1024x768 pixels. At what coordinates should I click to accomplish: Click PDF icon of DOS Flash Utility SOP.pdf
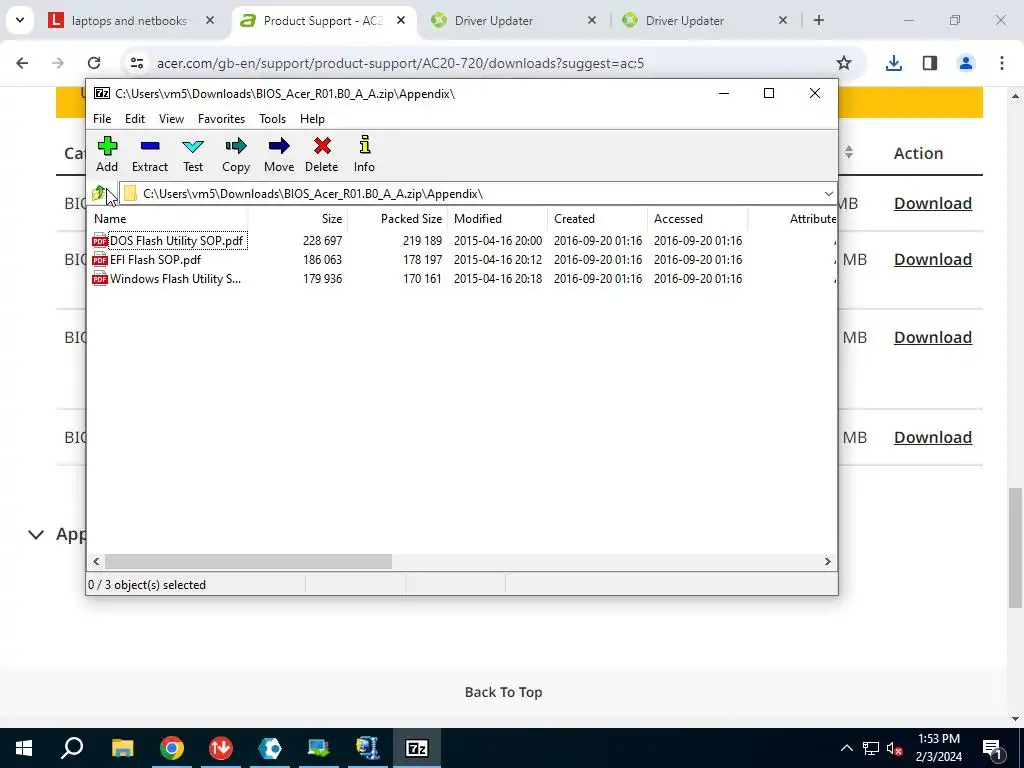[100, 241]
